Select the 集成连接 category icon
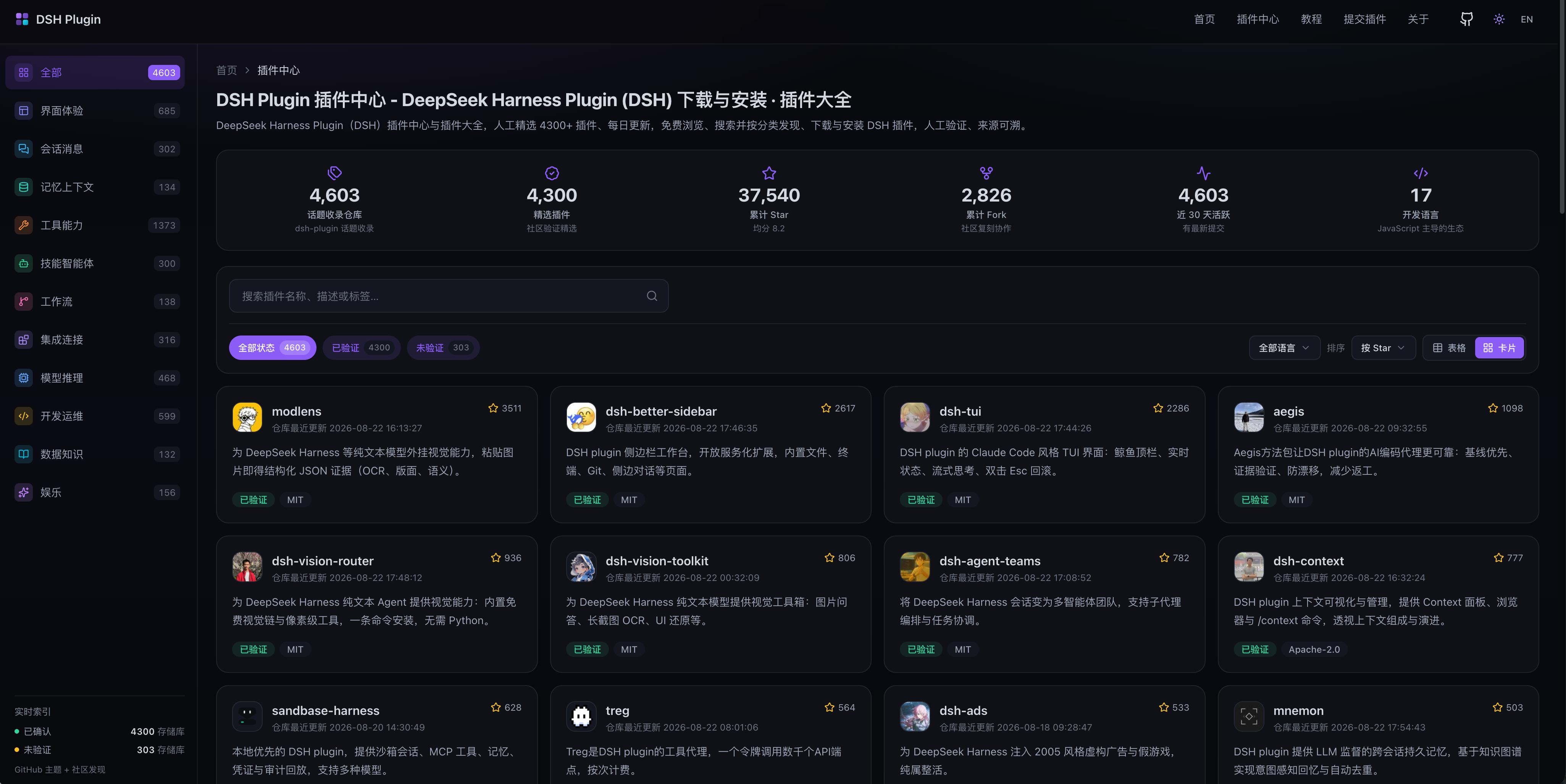The image size is (1566, 784). point(24,340)
